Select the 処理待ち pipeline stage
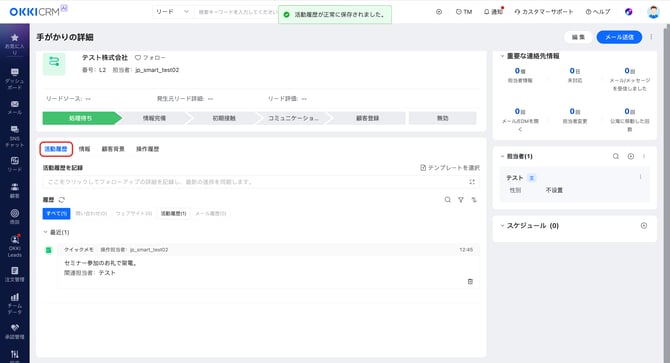 [x=81, y=118]
